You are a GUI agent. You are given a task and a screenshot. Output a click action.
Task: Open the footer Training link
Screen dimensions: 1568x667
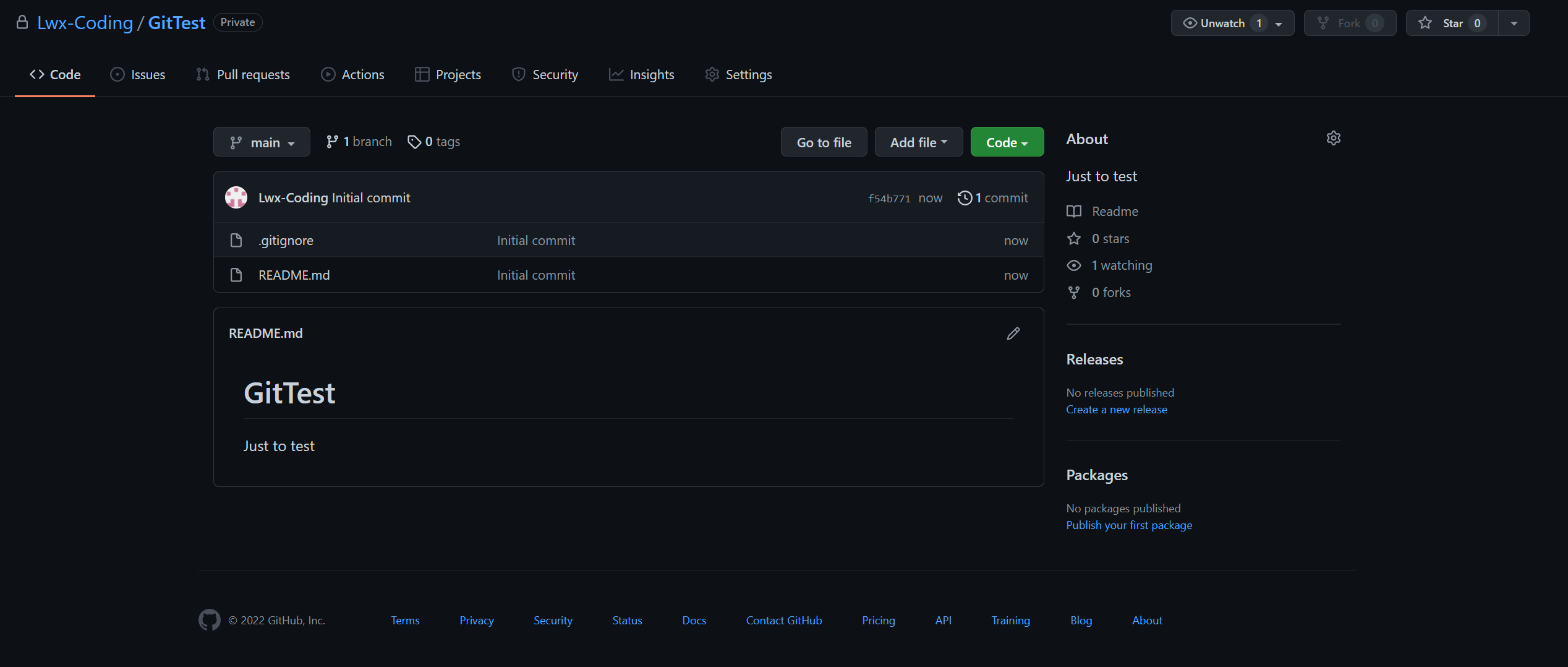pyautogui.click(x=1011, y=620)
